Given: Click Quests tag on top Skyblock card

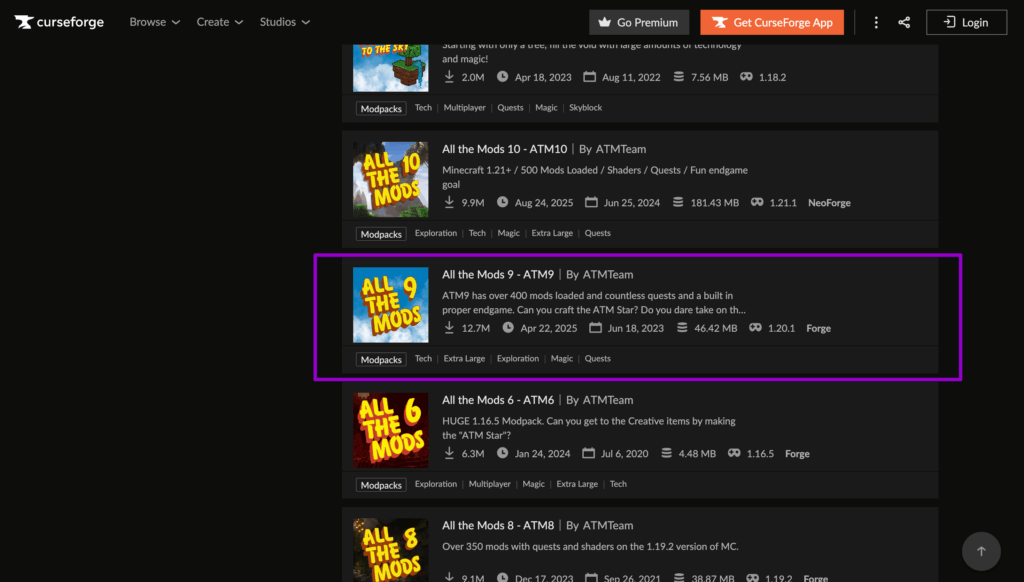Looking at the screenshot, I should coord(510,108).
